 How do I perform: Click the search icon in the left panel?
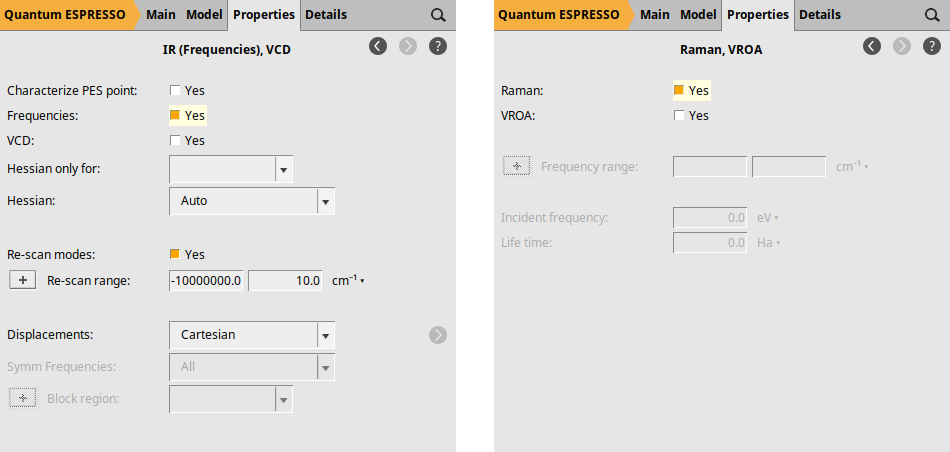click(438, 15)
